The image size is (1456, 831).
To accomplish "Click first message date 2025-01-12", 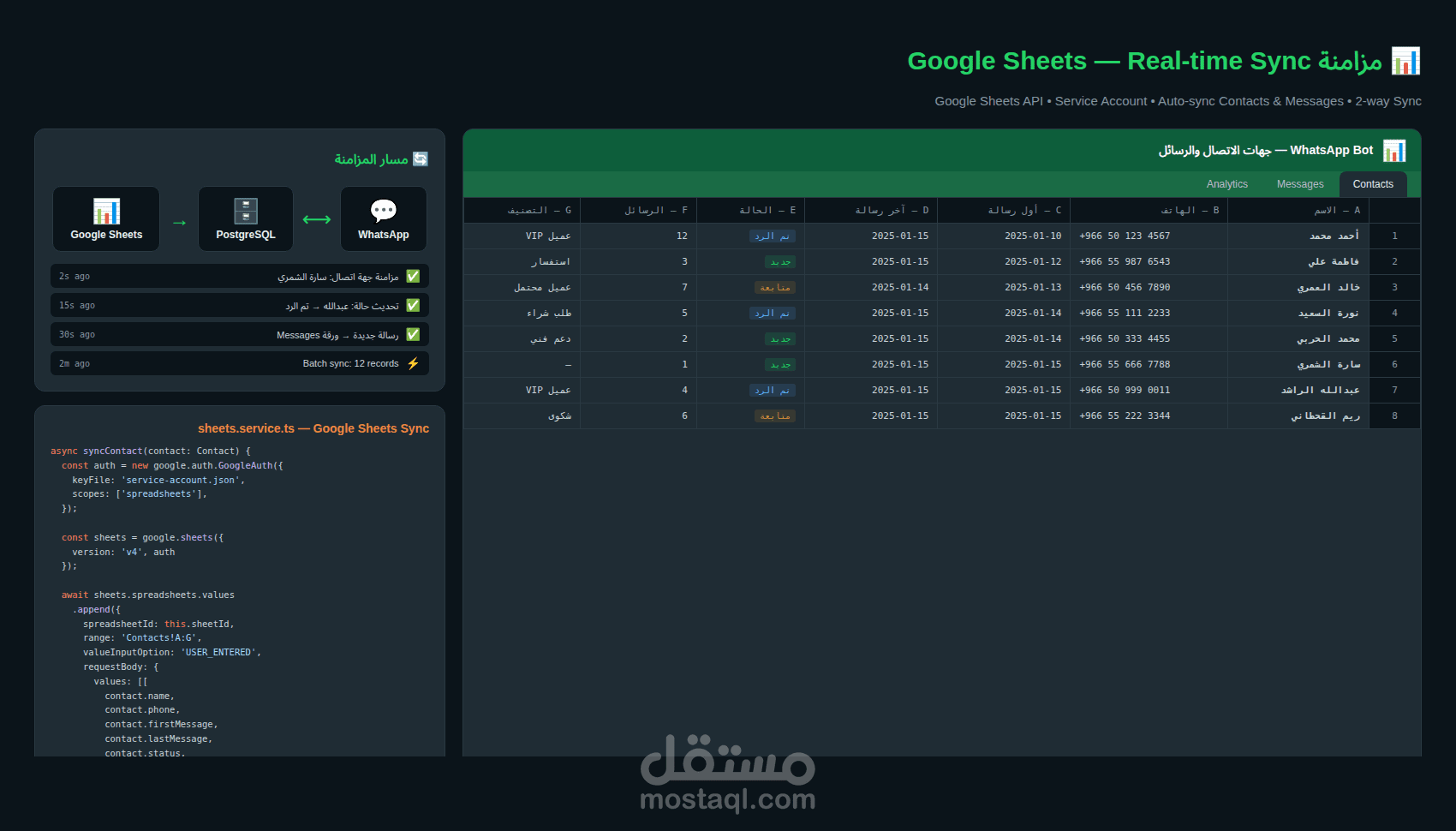I will (1004, 261).
